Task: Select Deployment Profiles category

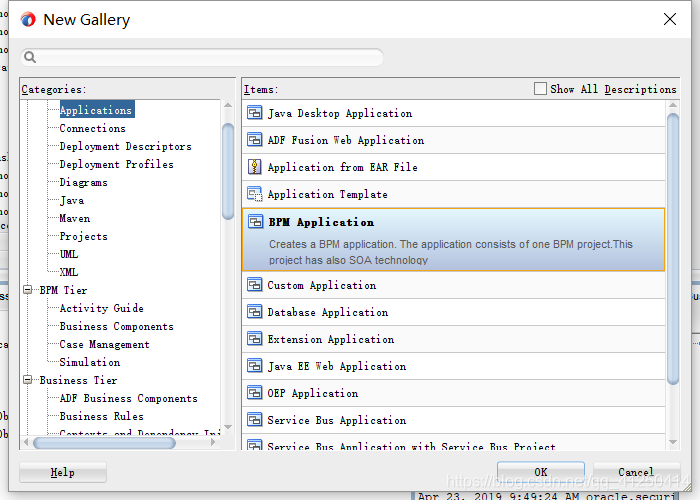Action: point(117,164)
